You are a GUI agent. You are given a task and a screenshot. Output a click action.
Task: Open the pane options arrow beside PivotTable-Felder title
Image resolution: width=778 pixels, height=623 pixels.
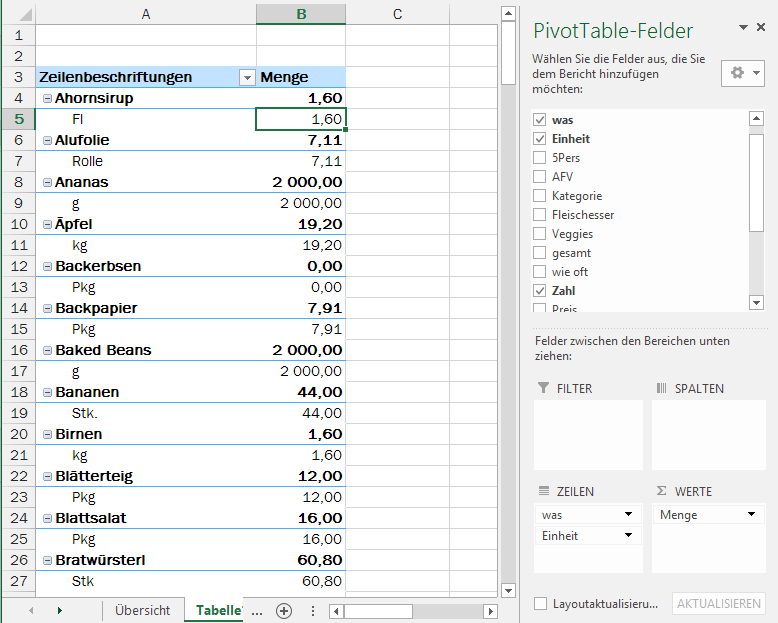pyautogui.click(x=743, y=28)
